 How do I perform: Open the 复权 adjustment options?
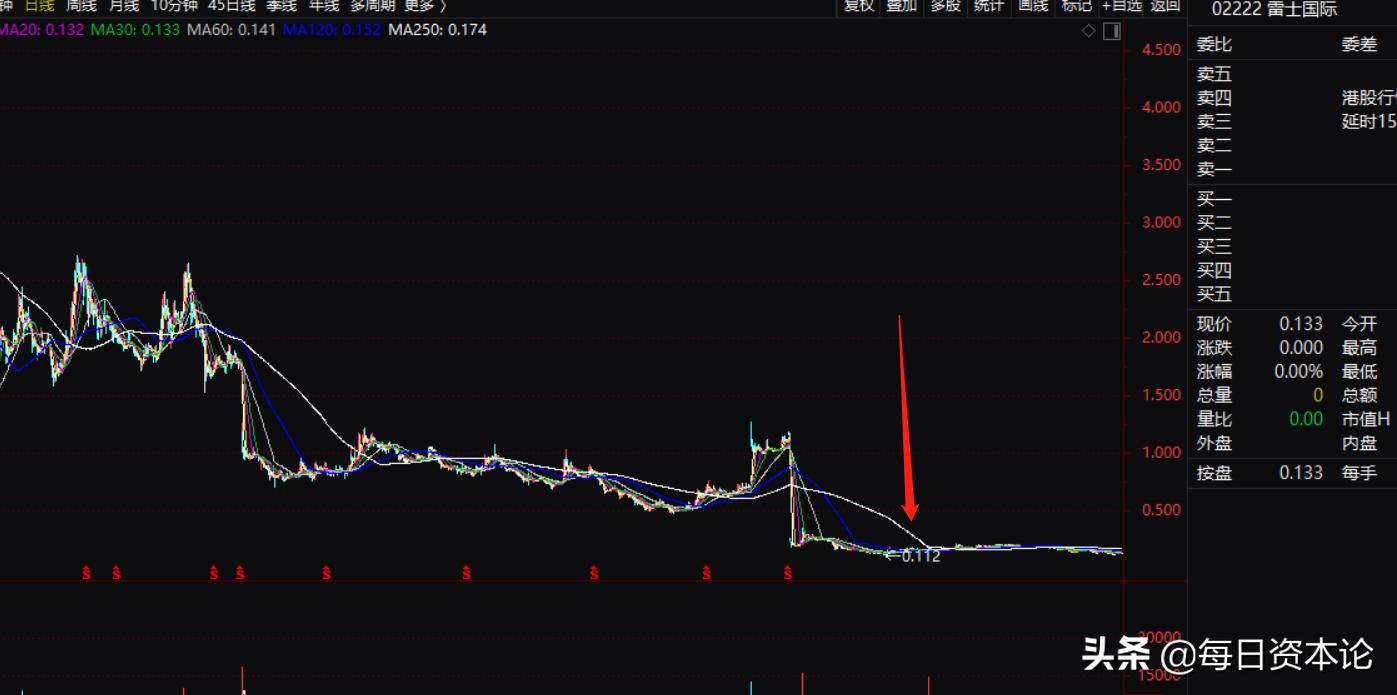pyautogui.click(x=858, y=6)
